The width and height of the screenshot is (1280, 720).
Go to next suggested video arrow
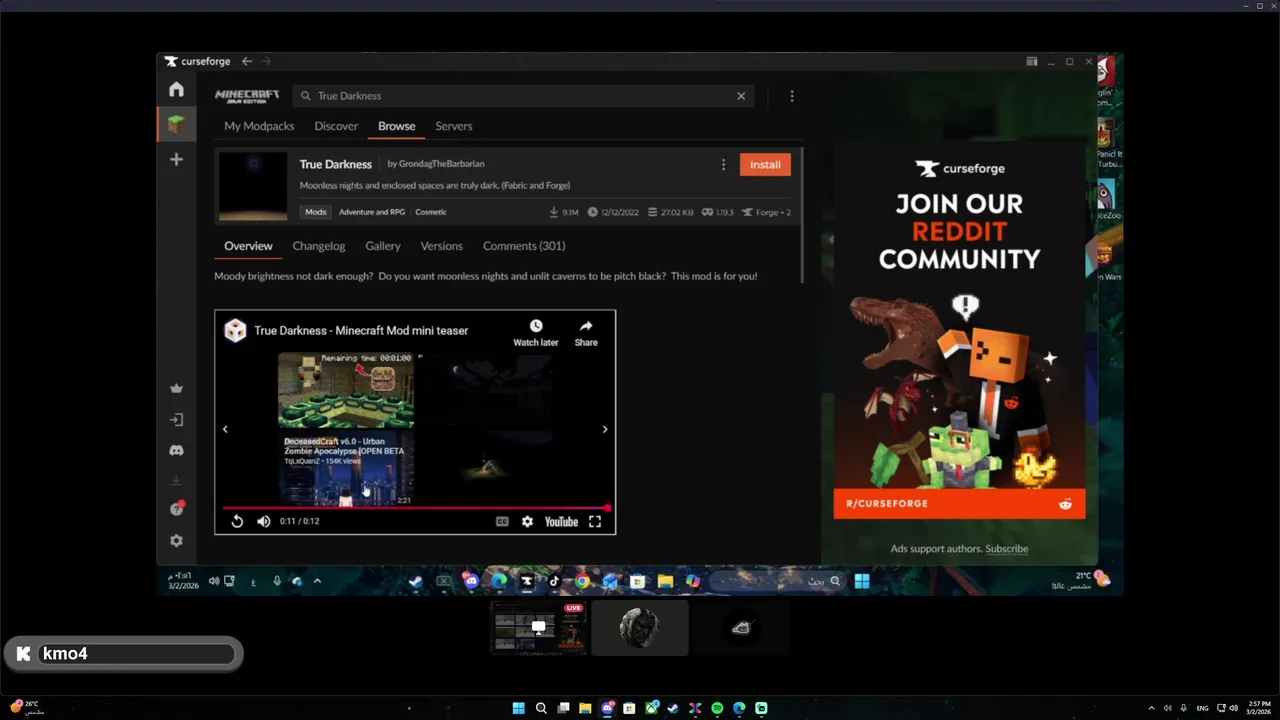pos(605,429)
